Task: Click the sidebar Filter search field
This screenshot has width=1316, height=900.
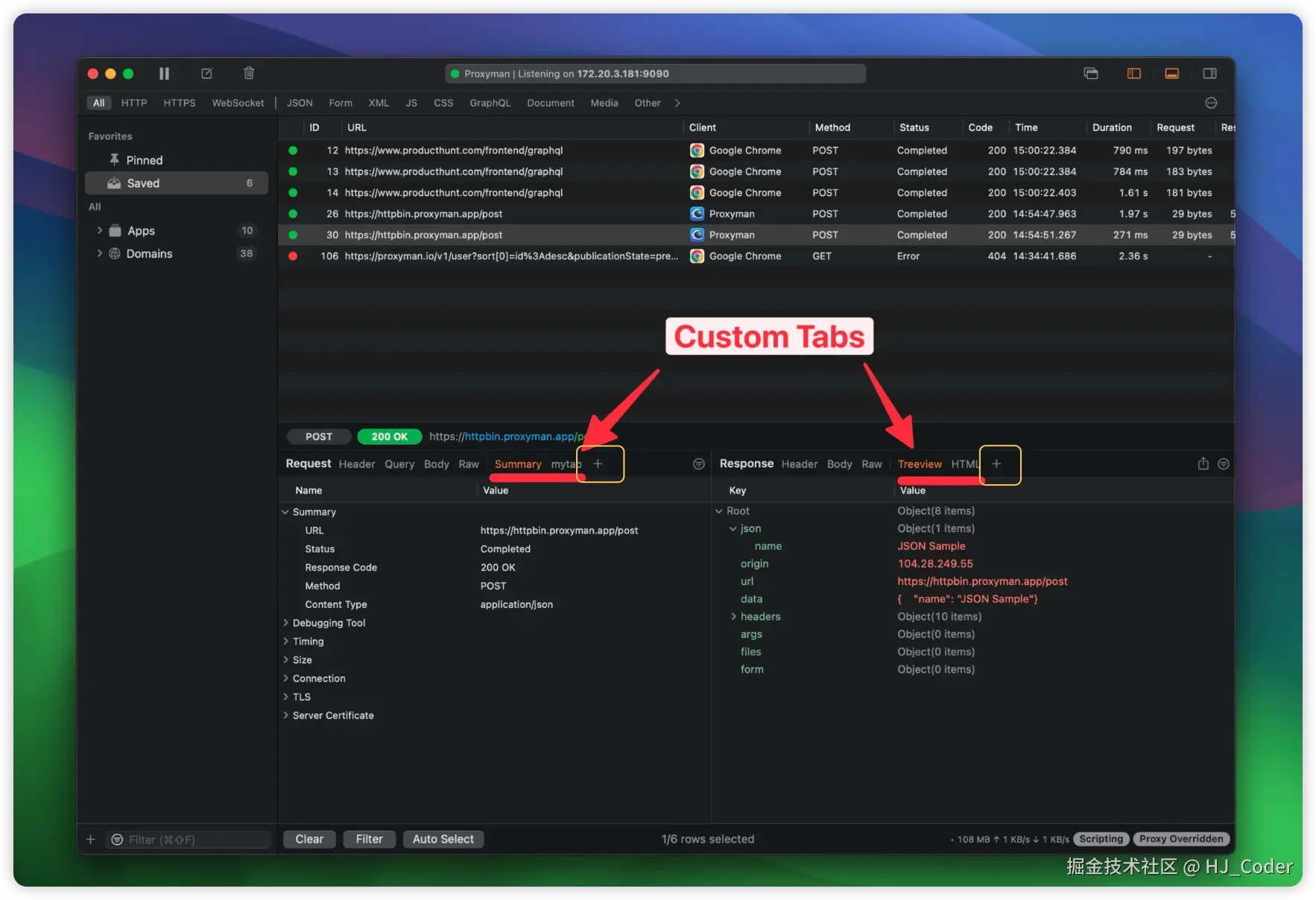Action: click(188, 840)
